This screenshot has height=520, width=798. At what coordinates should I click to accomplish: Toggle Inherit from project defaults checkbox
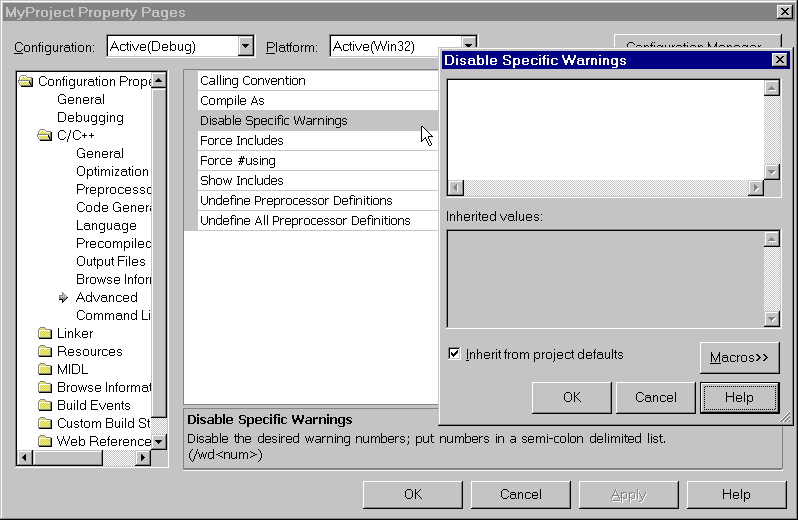[x=455, y=354]
